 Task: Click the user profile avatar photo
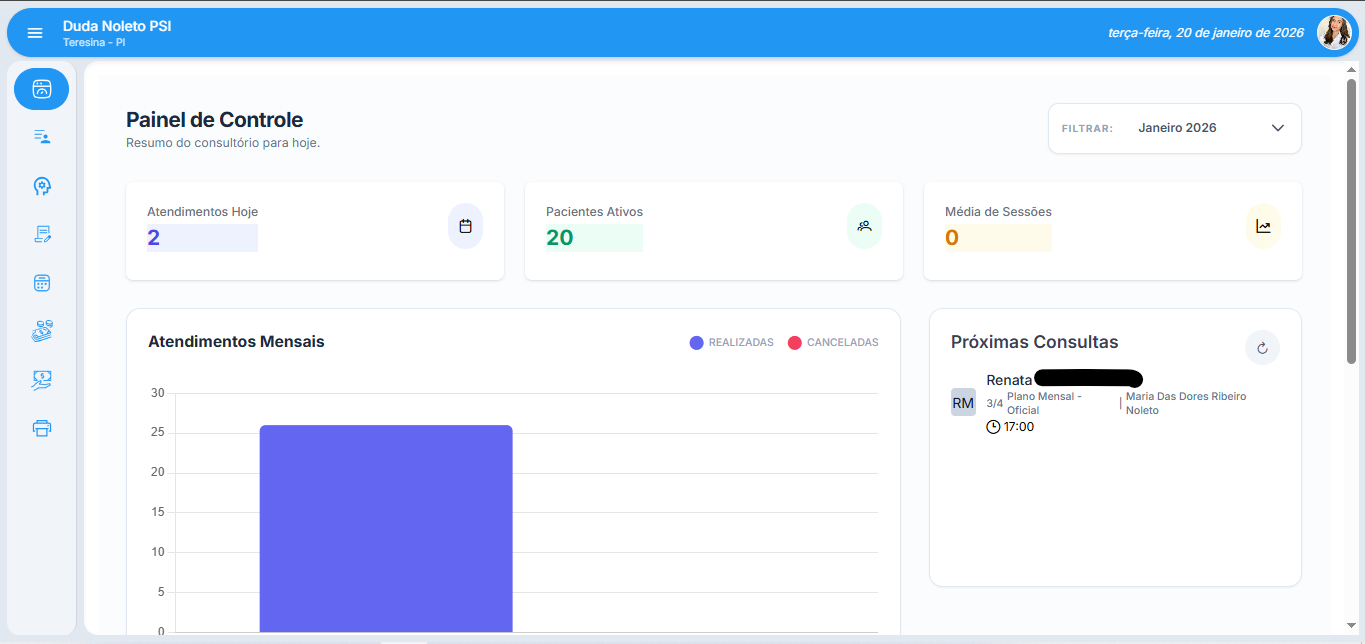coord(1333,33)
